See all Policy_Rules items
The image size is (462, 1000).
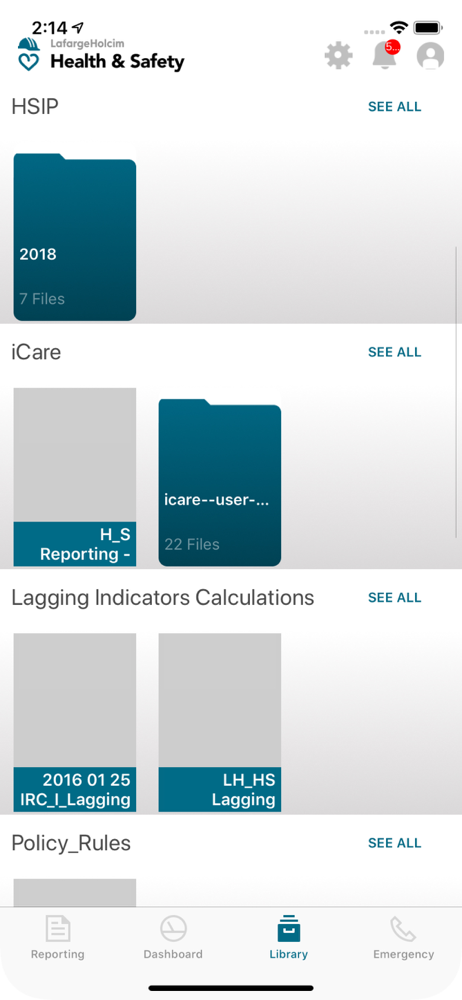394,843
